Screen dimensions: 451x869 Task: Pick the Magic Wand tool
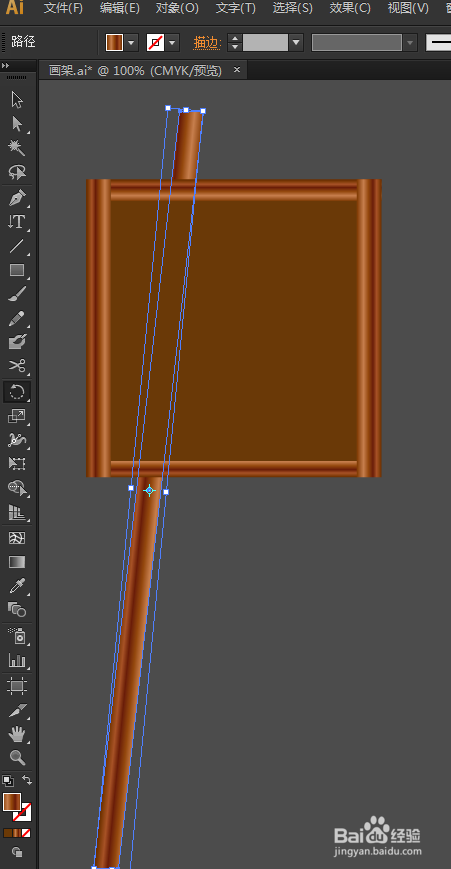pyautogui.click(x=17, y=148)
